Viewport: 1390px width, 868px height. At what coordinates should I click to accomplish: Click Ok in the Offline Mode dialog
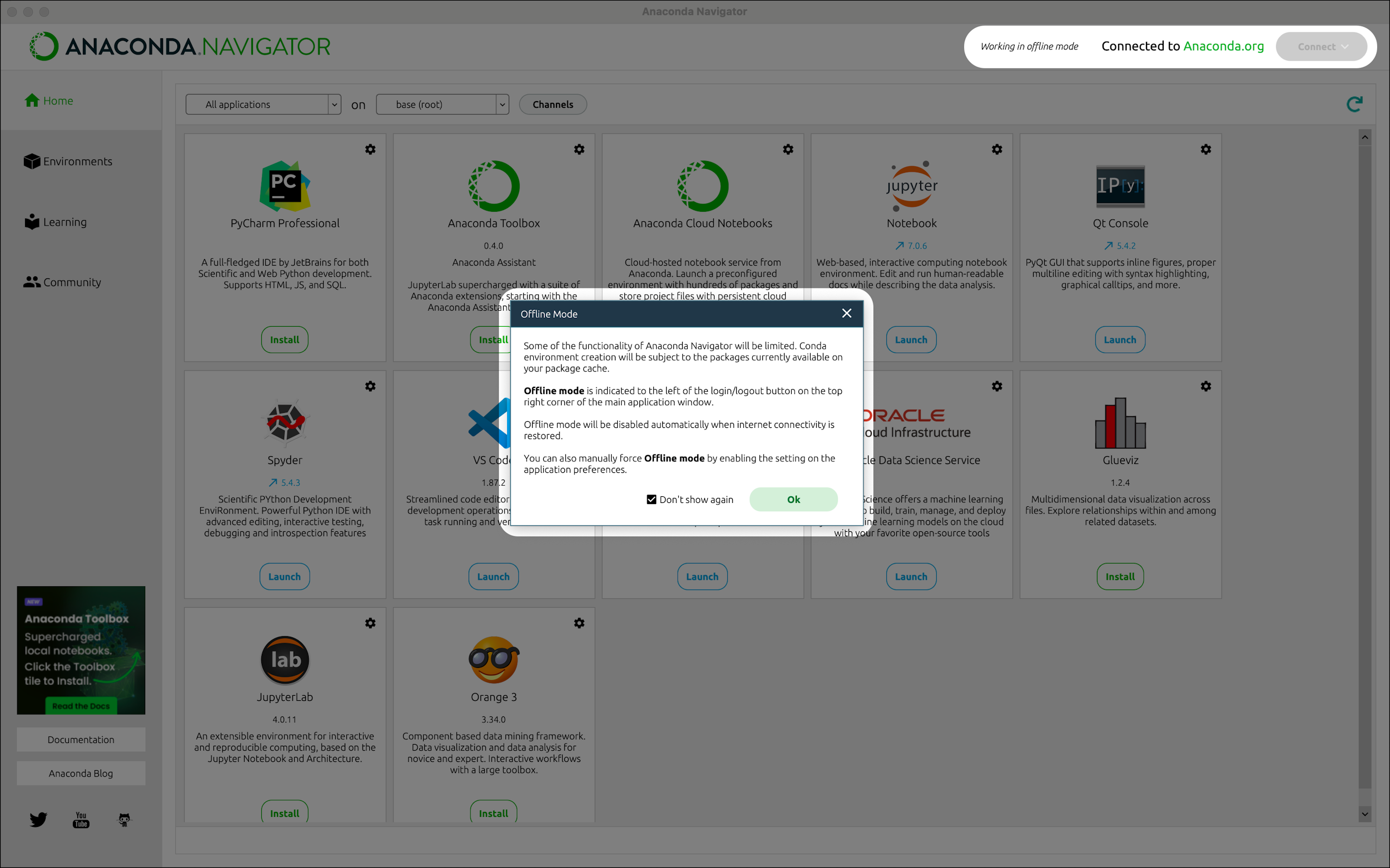pyautogui.click(x=793, y=499)
